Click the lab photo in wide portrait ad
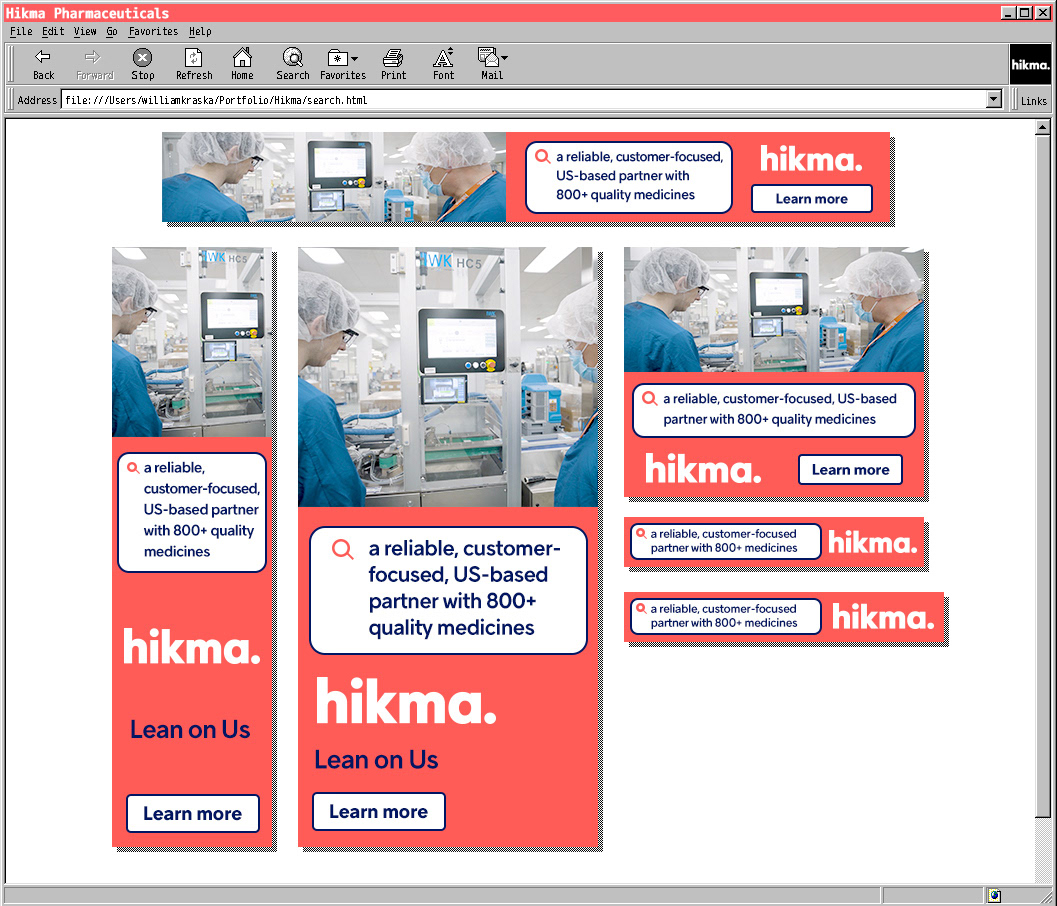The height and width of the screenshot is (906, 1057). pos(448,377)
